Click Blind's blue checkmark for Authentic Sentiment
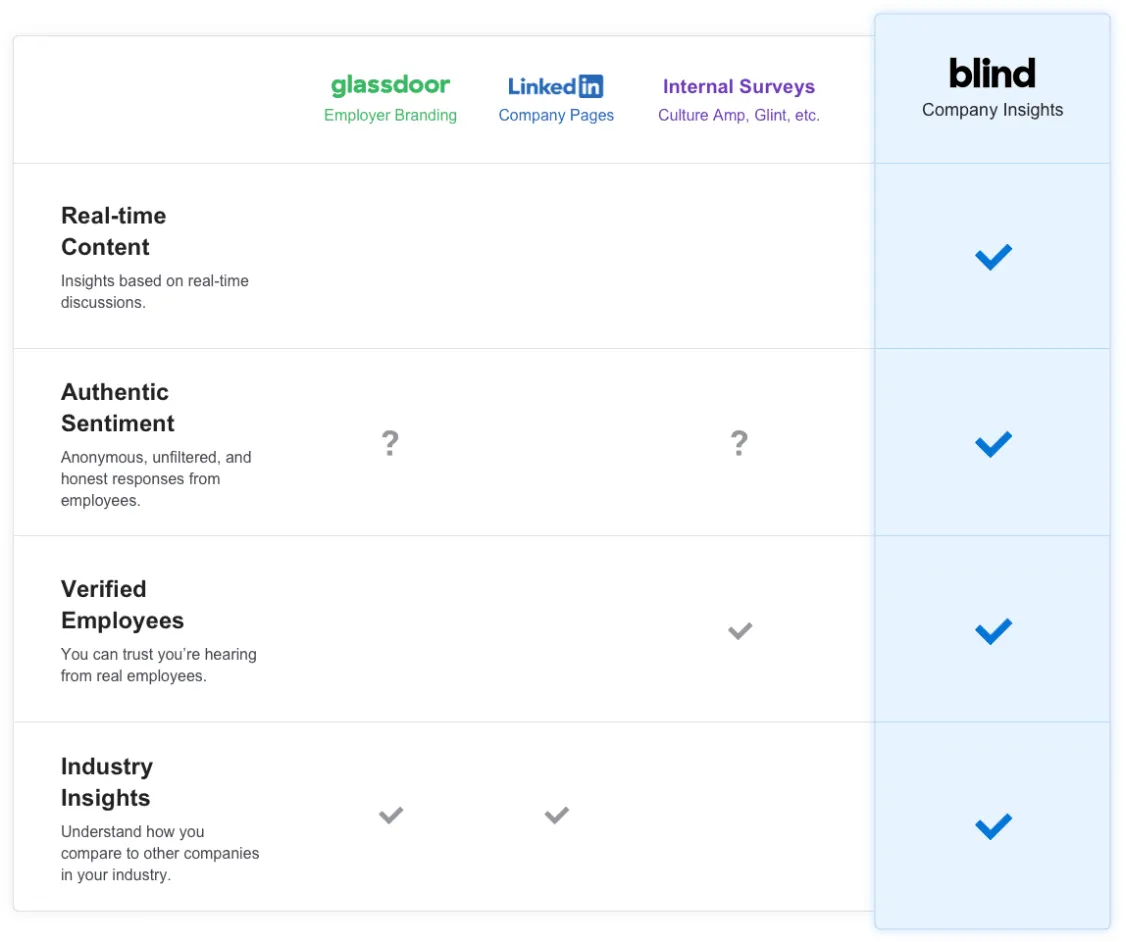The width and height of the screenshot is (1126, 942). coord(993,444)
